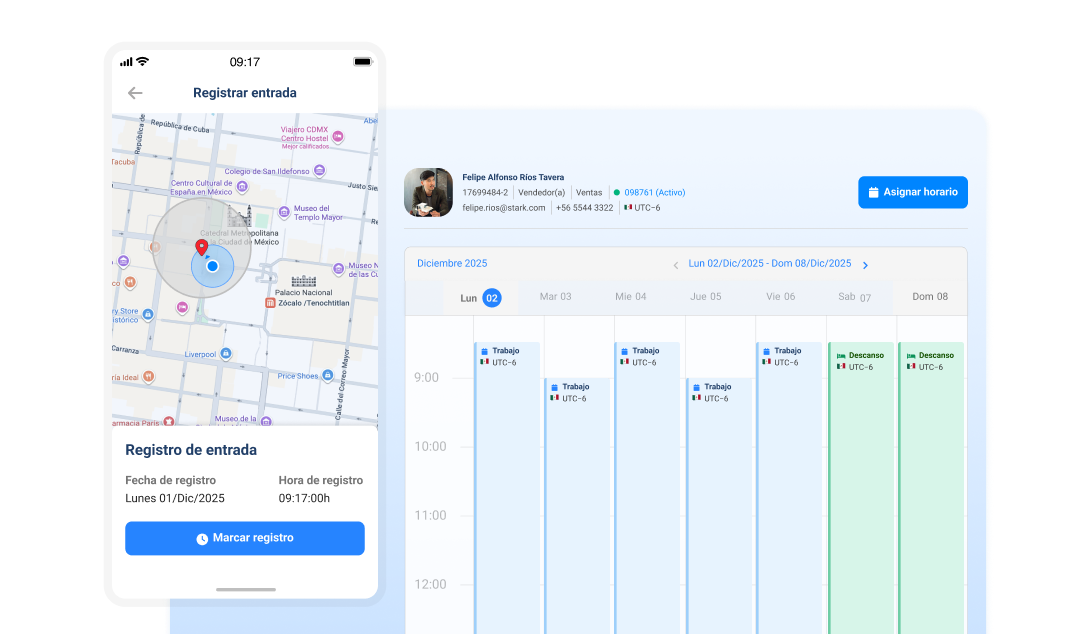
Task: Click the Zócalo/Tenochtitlan metro station icon
Action: tap(270, 302)
